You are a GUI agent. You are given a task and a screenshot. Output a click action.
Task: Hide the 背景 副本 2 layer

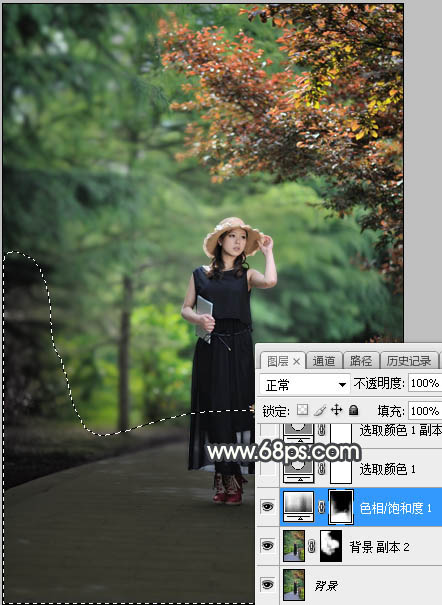pyautogui.click(x=268, y=545)
